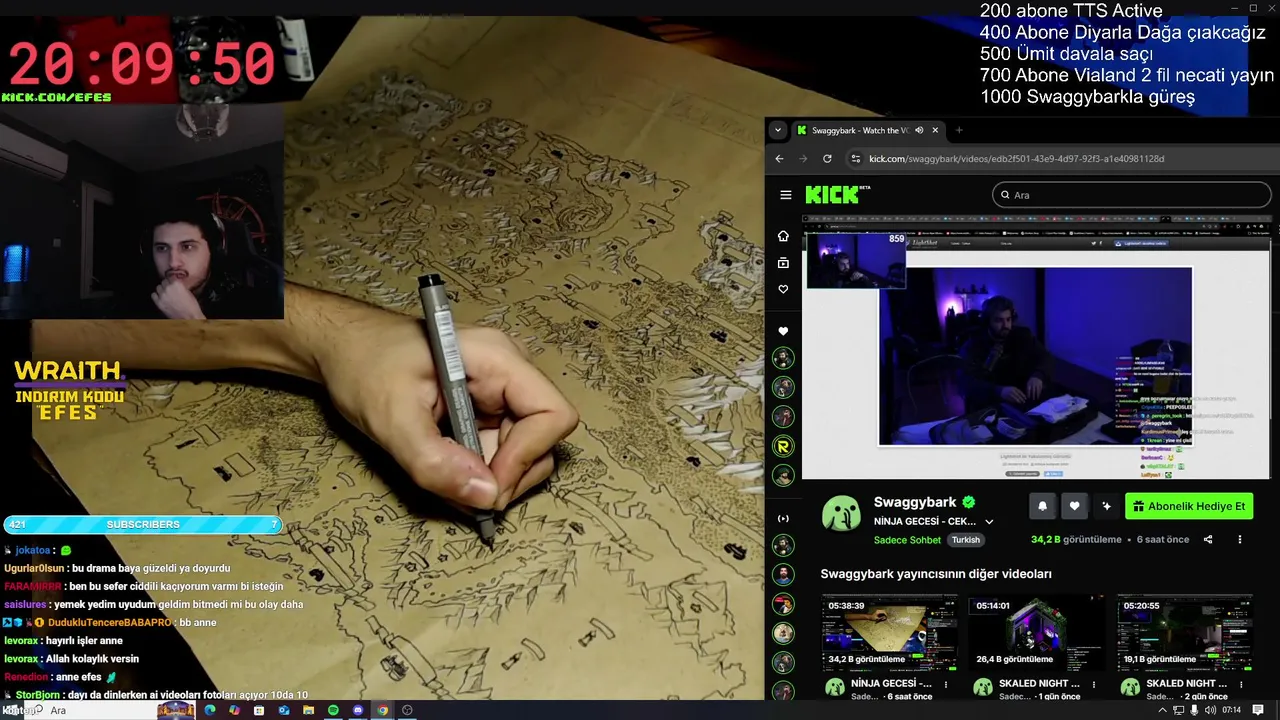Screen dimensions: 1280x720
Task: Click the SUBSCRIBERS goal progress bar
Action: 143,524
